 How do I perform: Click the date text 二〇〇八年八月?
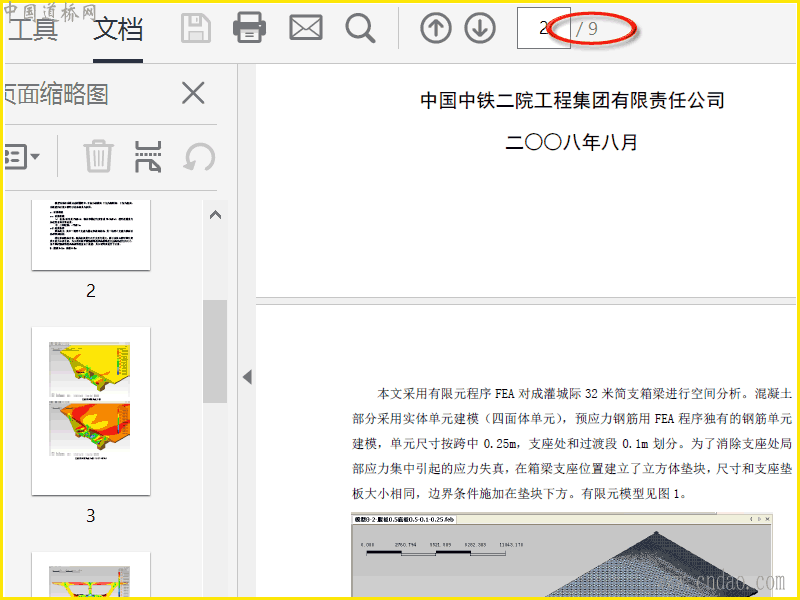[x=571, y=142]
